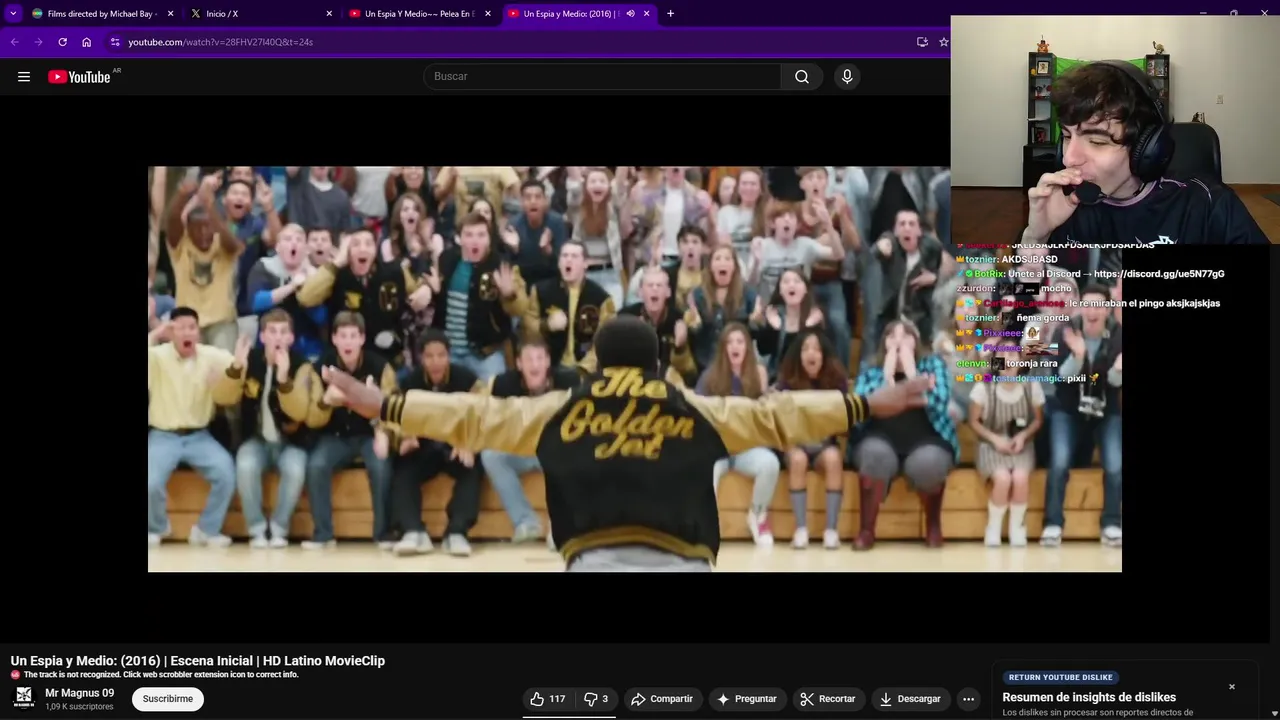Image resolution: width=1280 pixels, height=720 pixels.
Task: Download the video via Descargar button
Action: point(910,699)
